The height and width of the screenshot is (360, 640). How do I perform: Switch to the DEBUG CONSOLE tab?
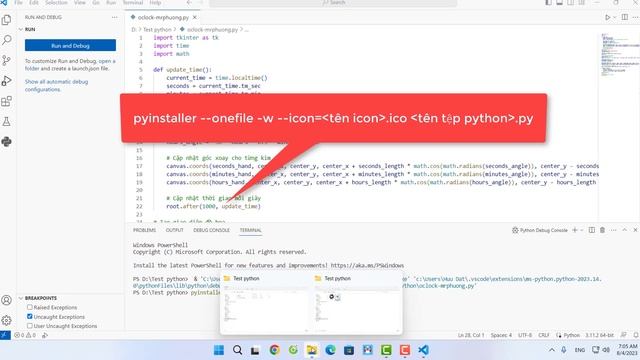click(x=211, y=230)
